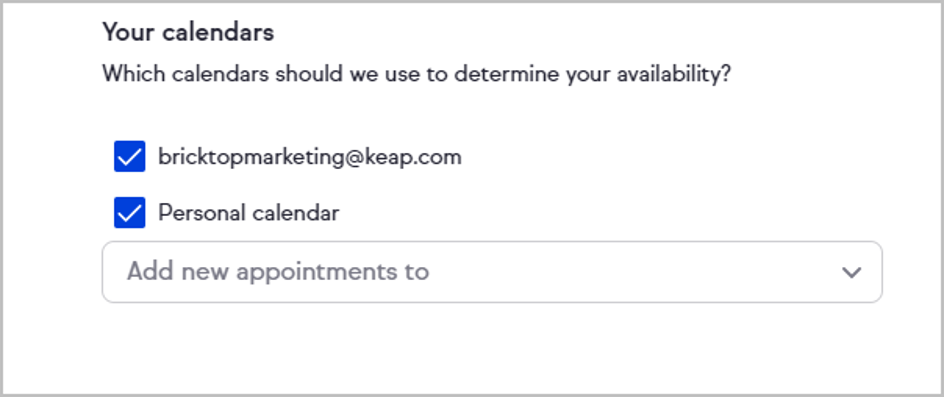Disable availability check for keap.com calendar
945x397 pixels.
click(130, 157)
